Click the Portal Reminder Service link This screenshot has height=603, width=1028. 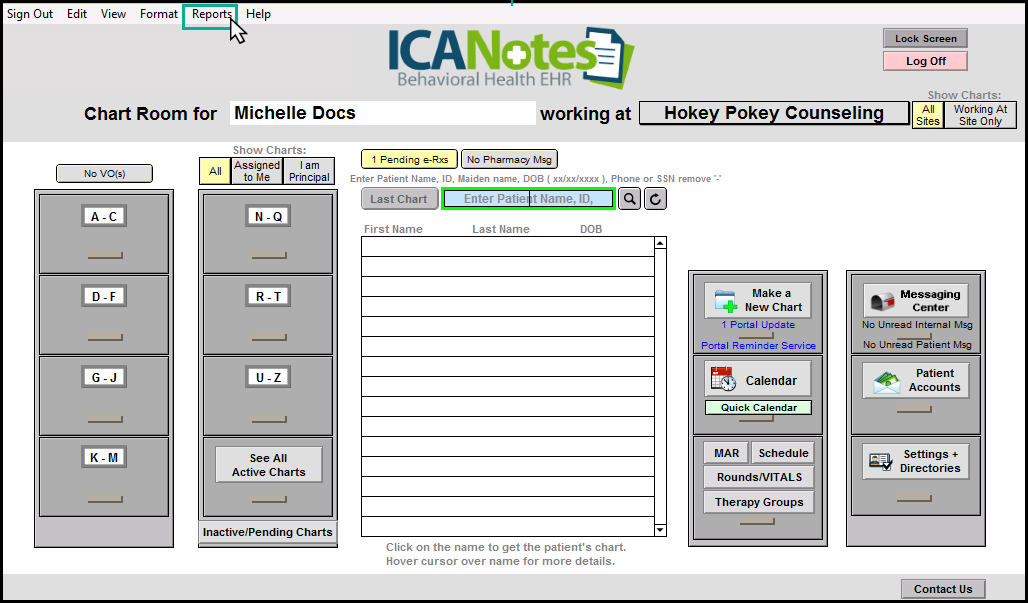click(758, 346)
